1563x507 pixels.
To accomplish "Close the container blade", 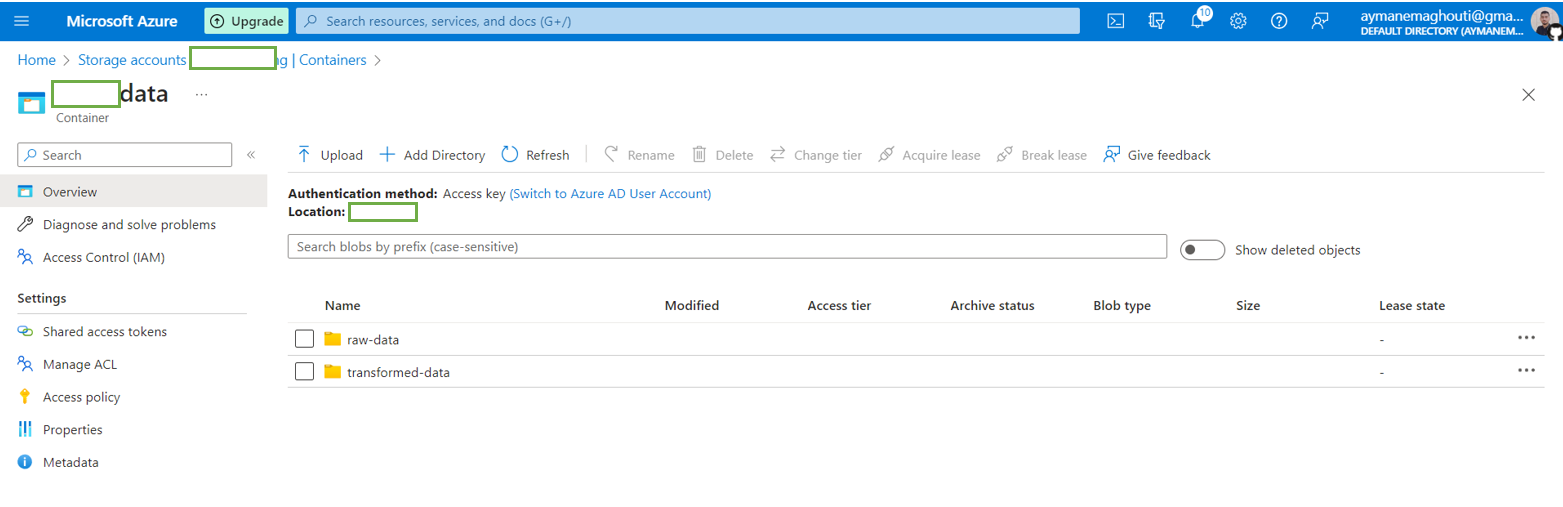I will point(1528,95).
